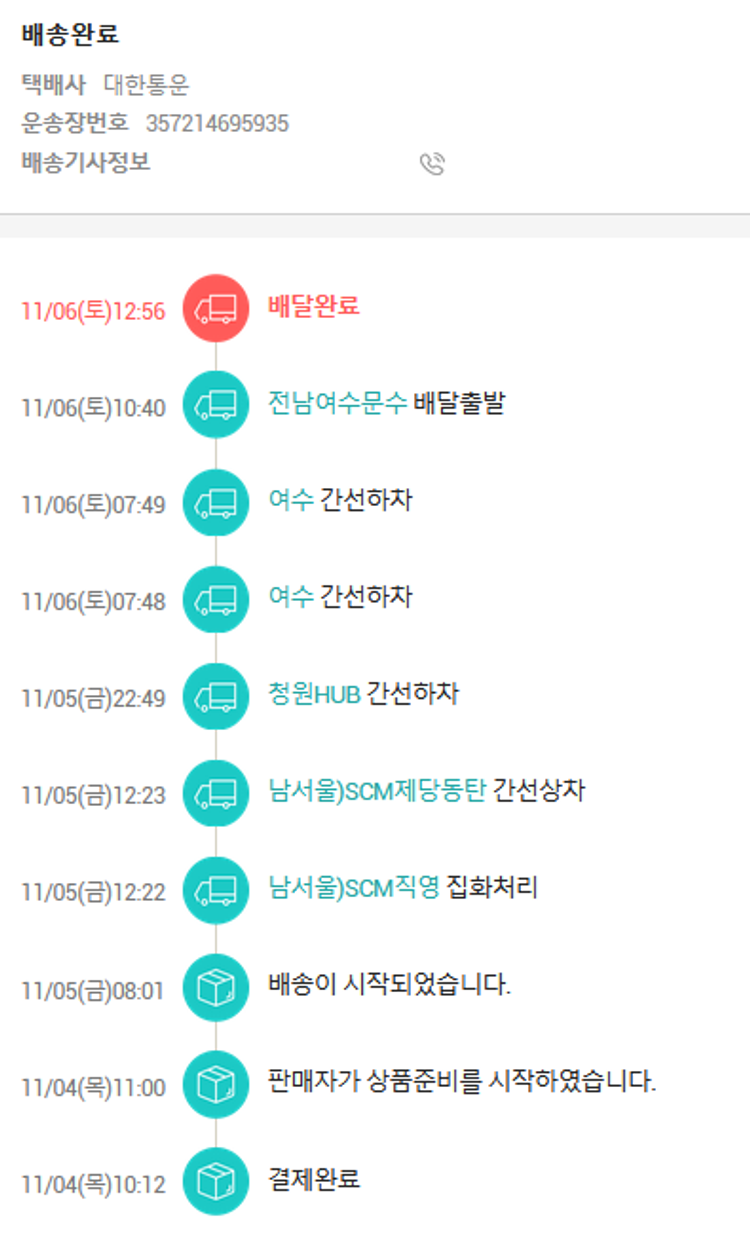The image size is (750, 1249).
Task: Click the 여수 link at 07:49
Action: [290, 500]
